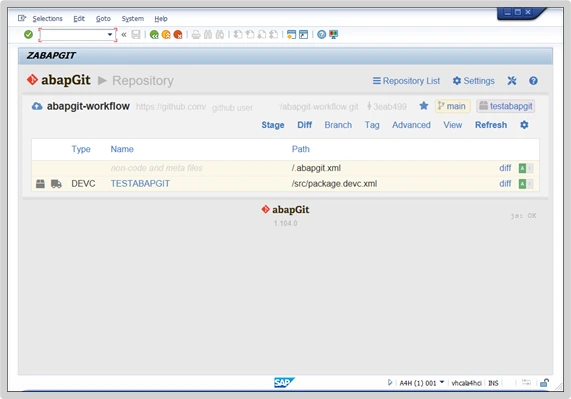Click inside the transaction command field

[73, 35]
